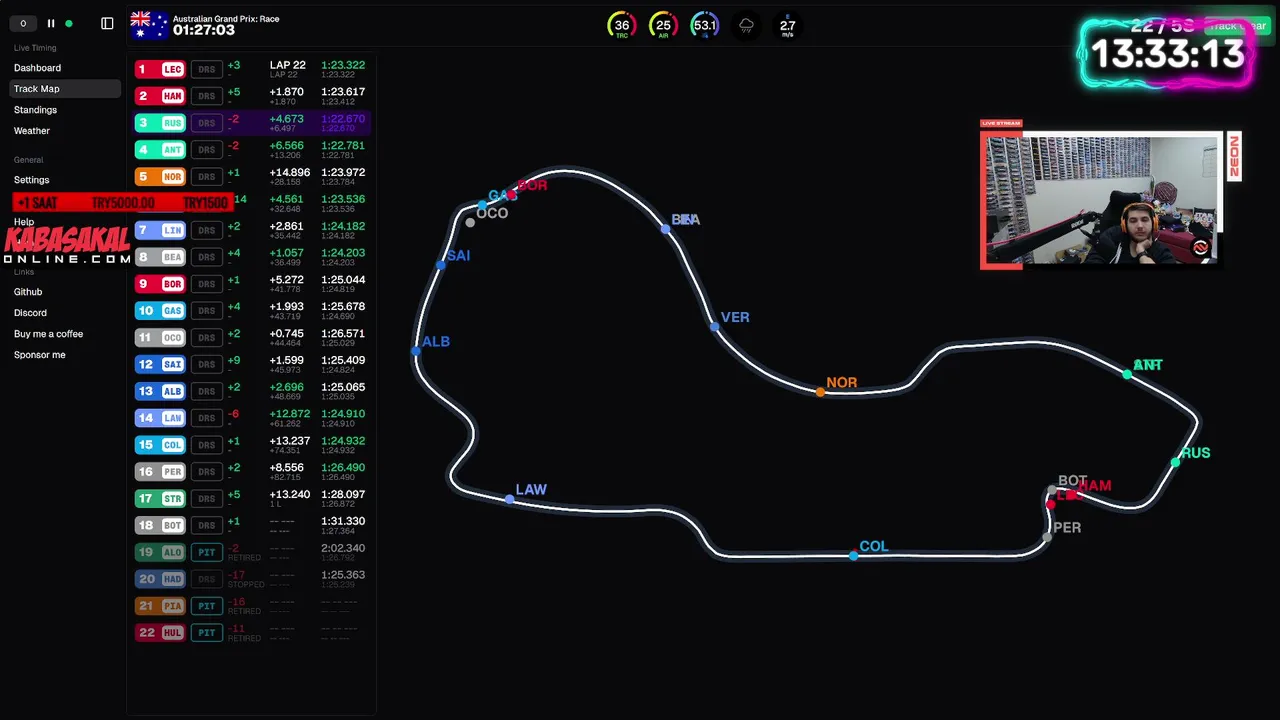1280x720 pixels.
Task: Click the PIT indicator in HUL's row
Action: coord(206,632)
